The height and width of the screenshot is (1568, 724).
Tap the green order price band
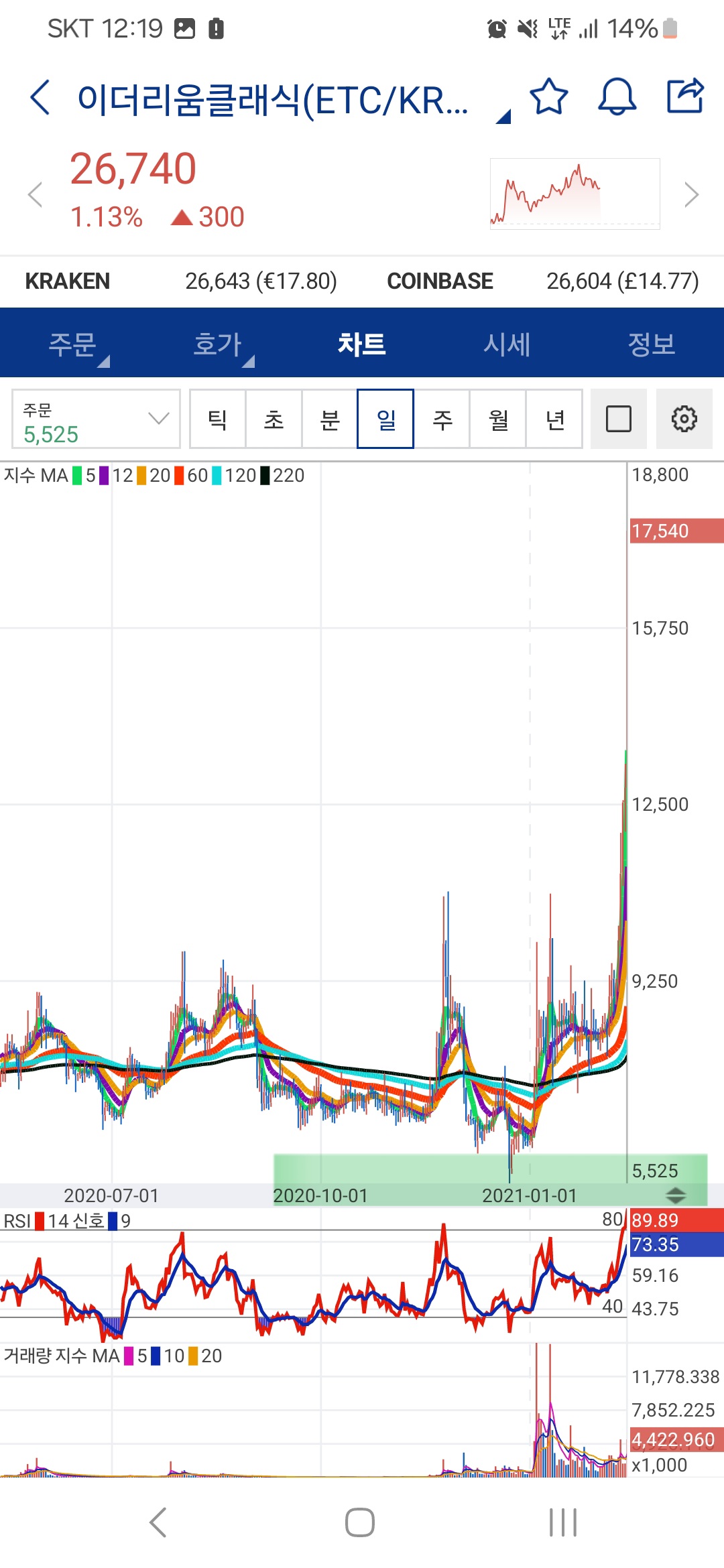coord(490,1180)
